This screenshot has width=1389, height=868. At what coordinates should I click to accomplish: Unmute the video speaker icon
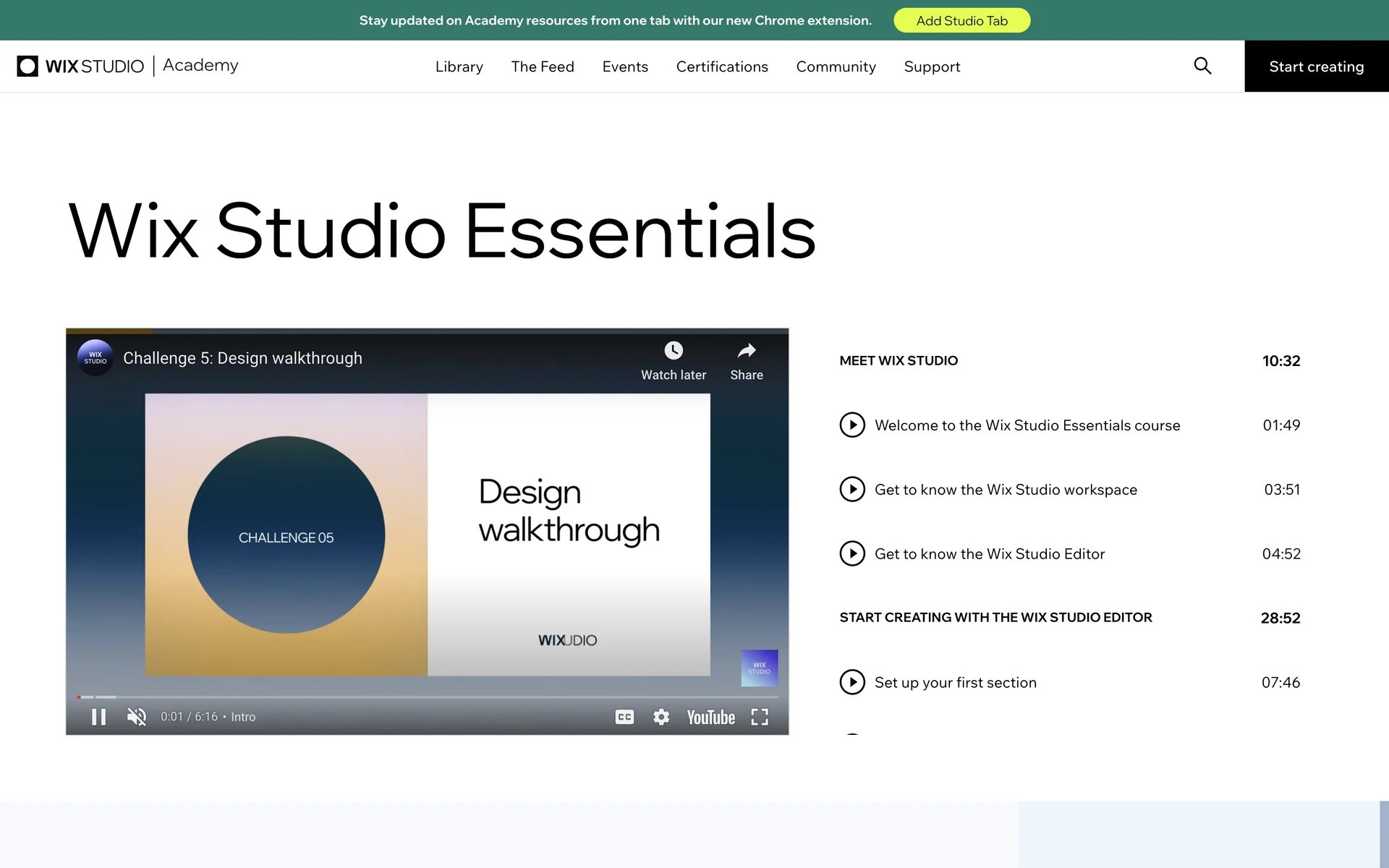click(137, 717)
